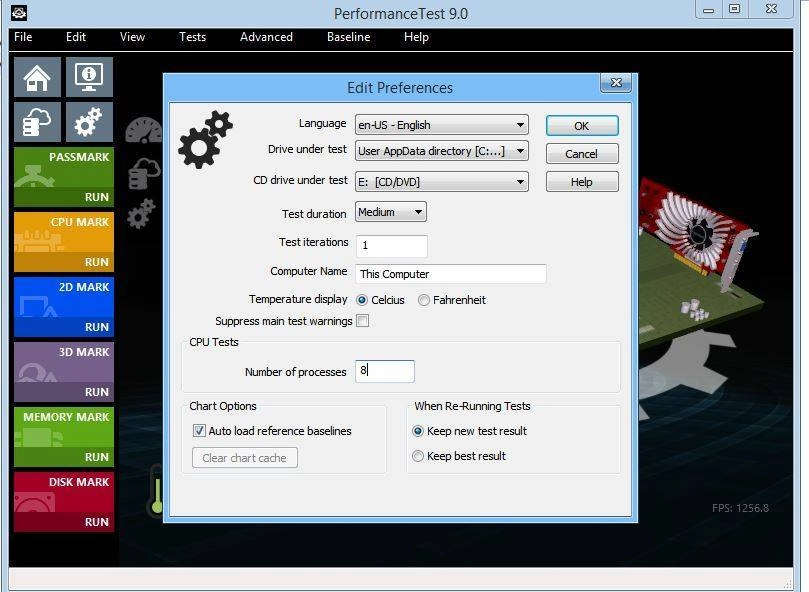Open the Language dropdown

(x=442, y=125)
